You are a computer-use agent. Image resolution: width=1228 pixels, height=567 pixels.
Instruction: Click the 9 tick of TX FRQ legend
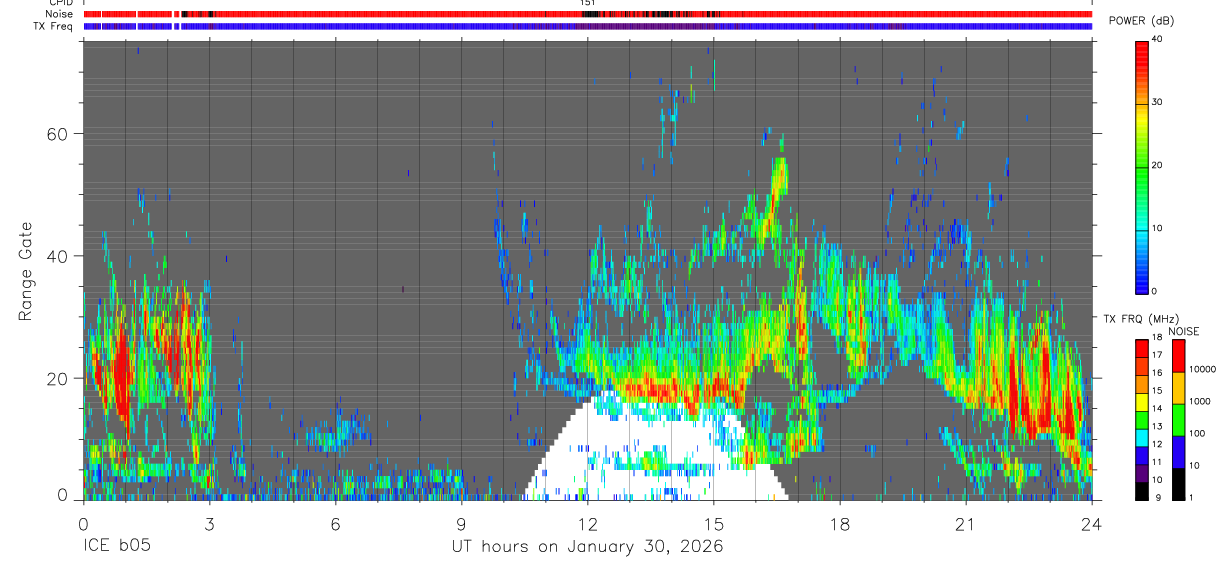click(x=1156, y=497)
